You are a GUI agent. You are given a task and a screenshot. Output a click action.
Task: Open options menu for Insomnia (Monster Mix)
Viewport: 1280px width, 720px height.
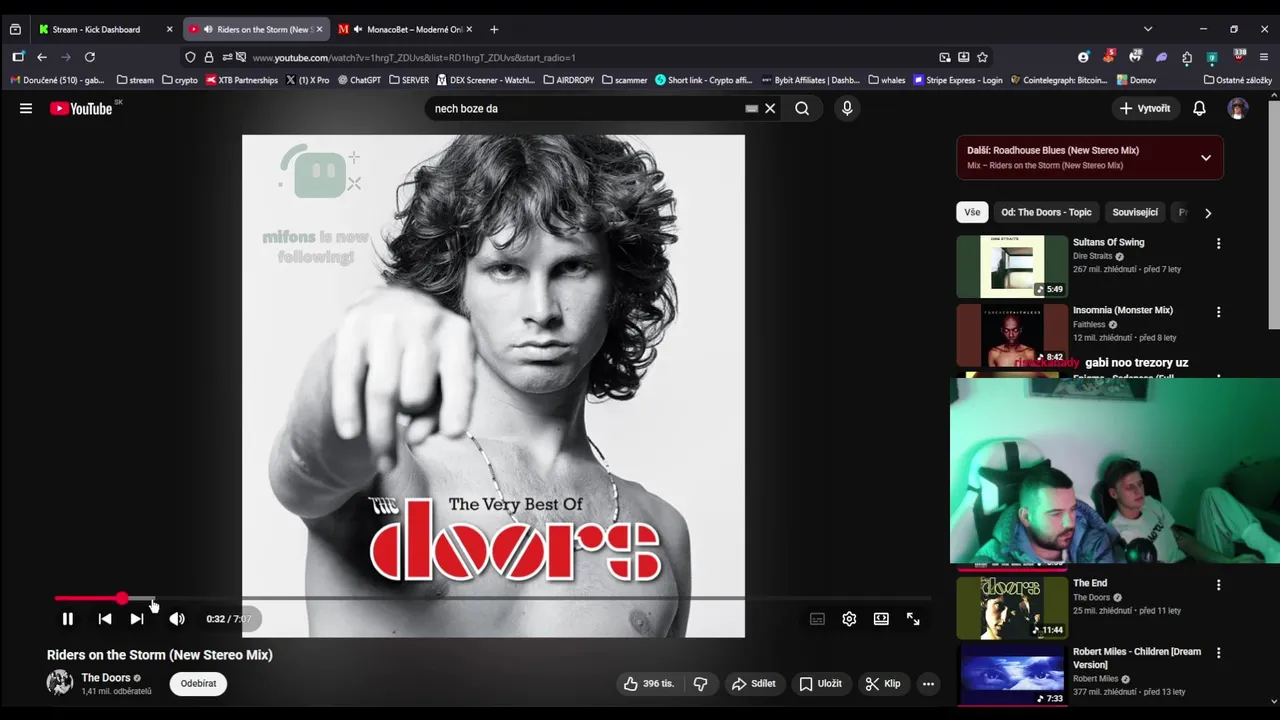1218,312
